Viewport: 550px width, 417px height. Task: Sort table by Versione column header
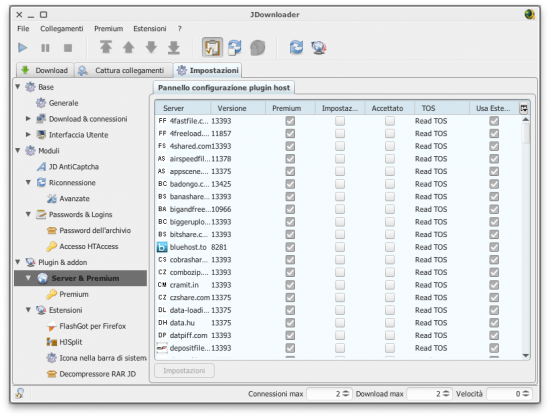[x=238, y=108]
